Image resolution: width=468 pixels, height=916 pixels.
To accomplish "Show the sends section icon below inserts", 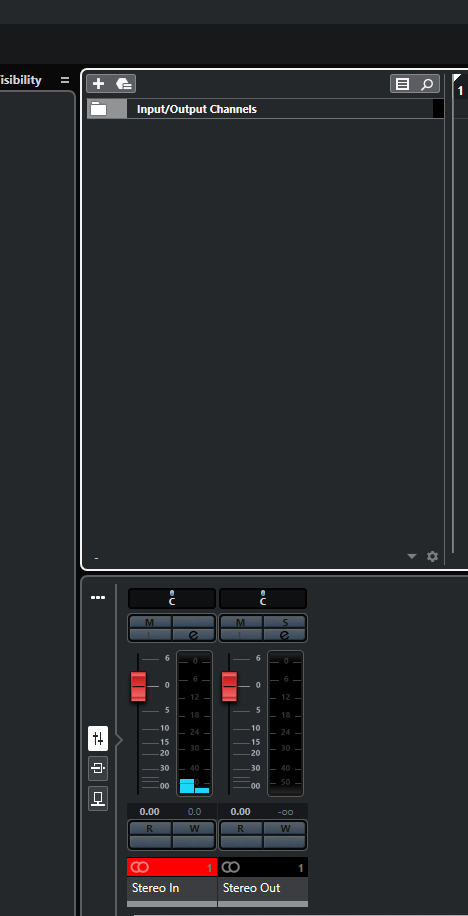I will tap(98, 798).
